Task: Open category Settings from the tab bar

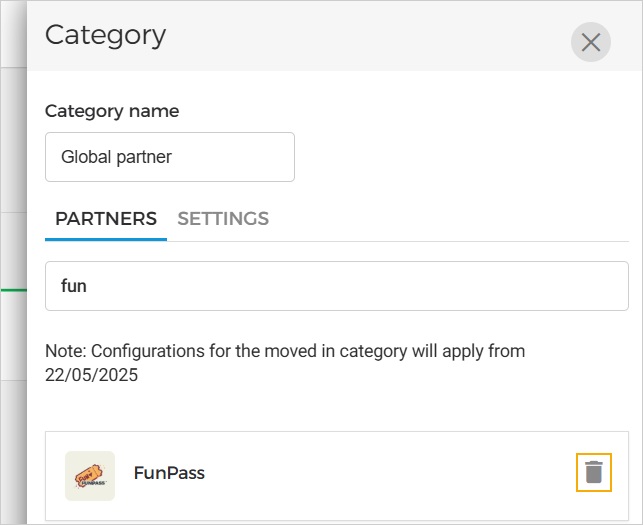Action: pos(223,219)
